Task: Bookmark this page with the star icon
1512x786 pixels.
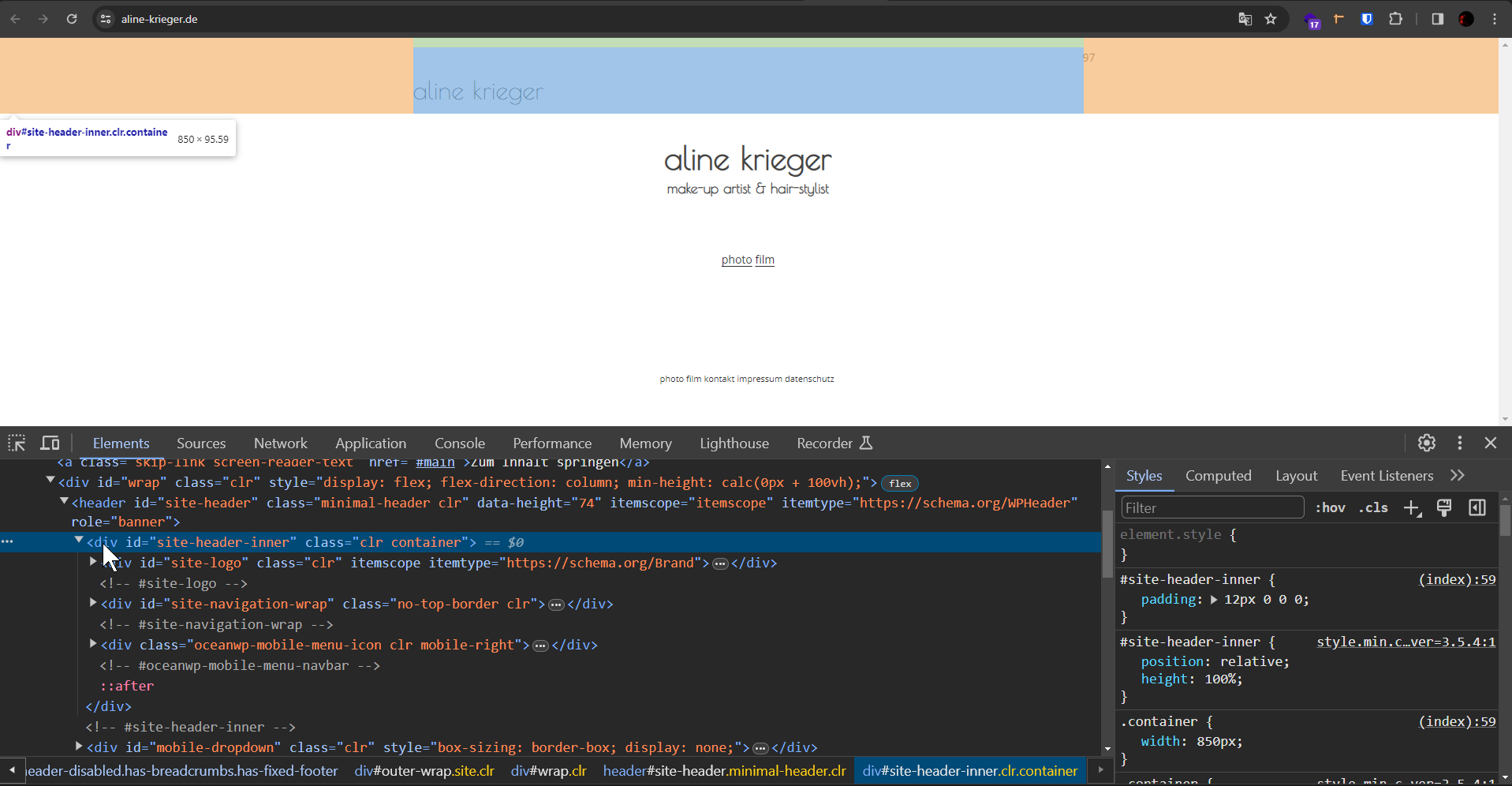Action: pyautogui.click(x=1271, y=19)
